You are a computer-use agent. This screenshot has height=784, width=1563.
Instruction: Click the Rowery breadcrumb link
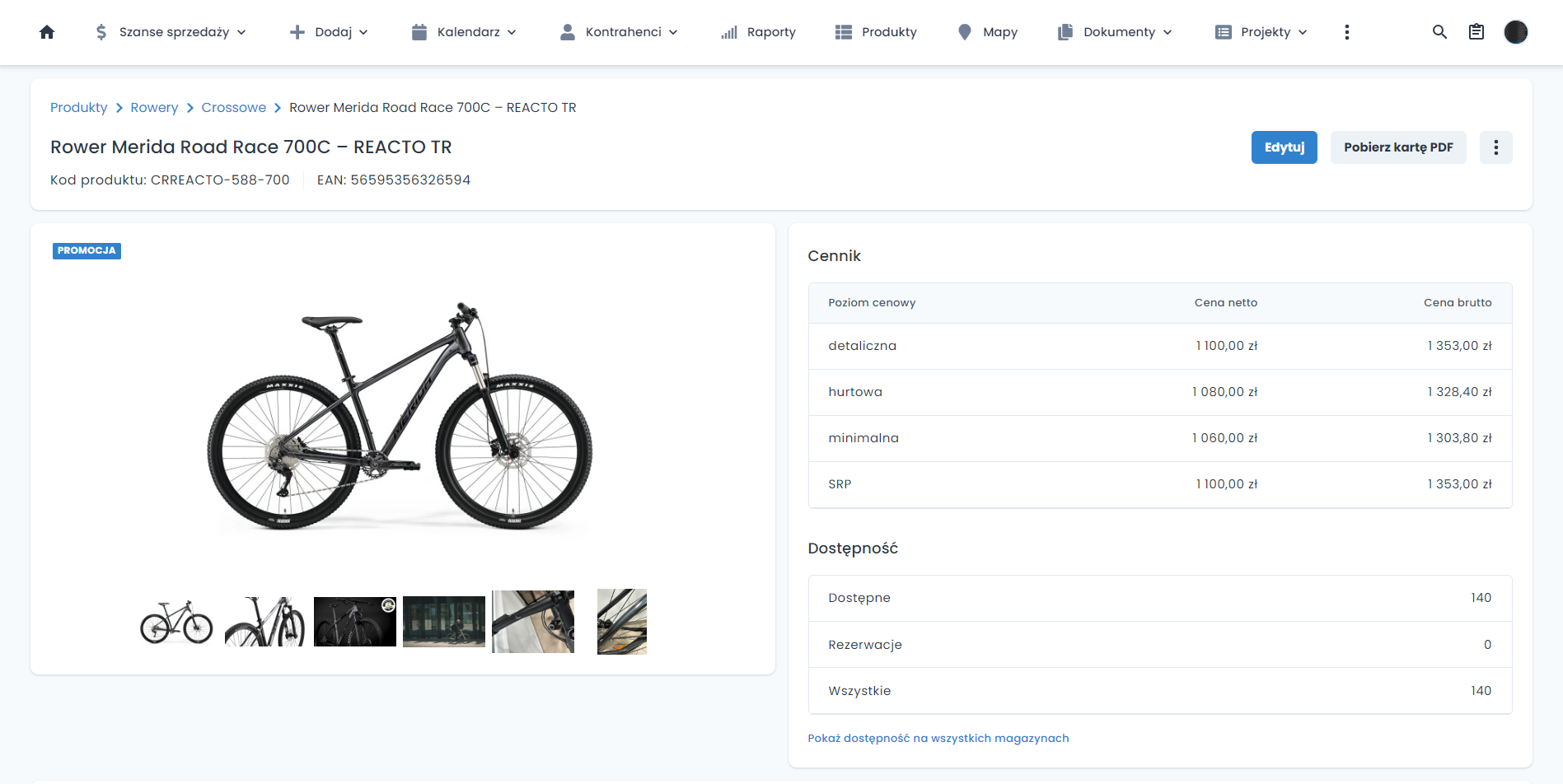pyautogui.click(x=154, y=108)
